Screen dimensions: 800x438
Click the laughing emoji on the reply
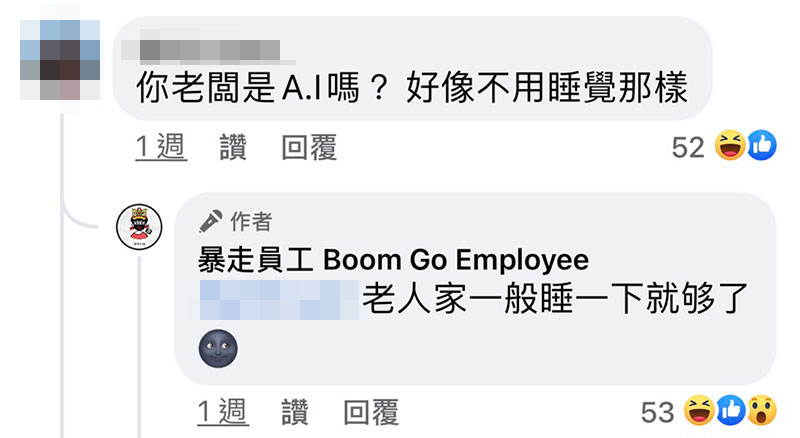pos(699,410)
